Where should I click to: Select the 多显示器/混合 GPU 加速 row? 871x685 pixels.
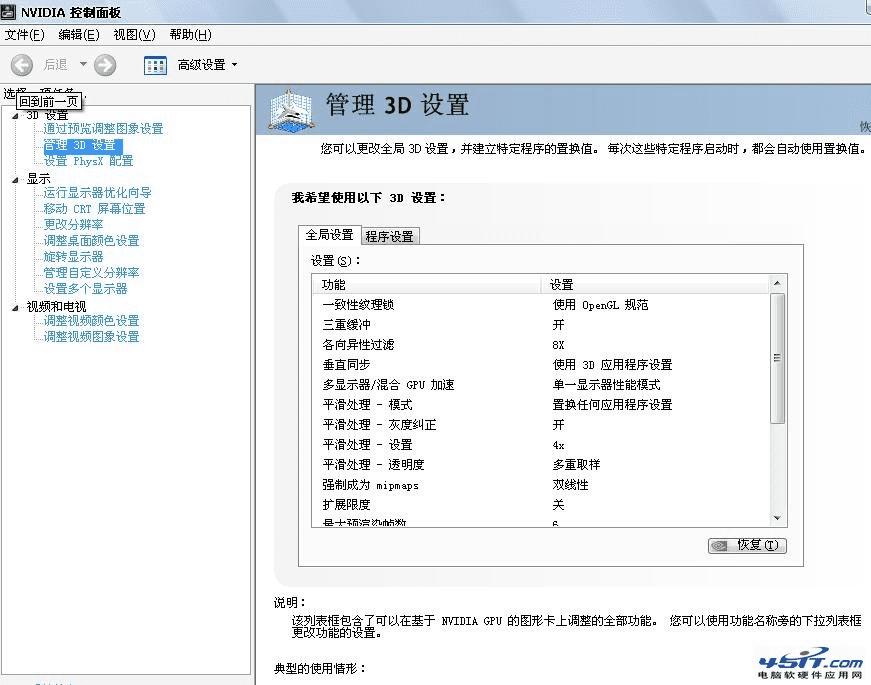click(540, 385)
